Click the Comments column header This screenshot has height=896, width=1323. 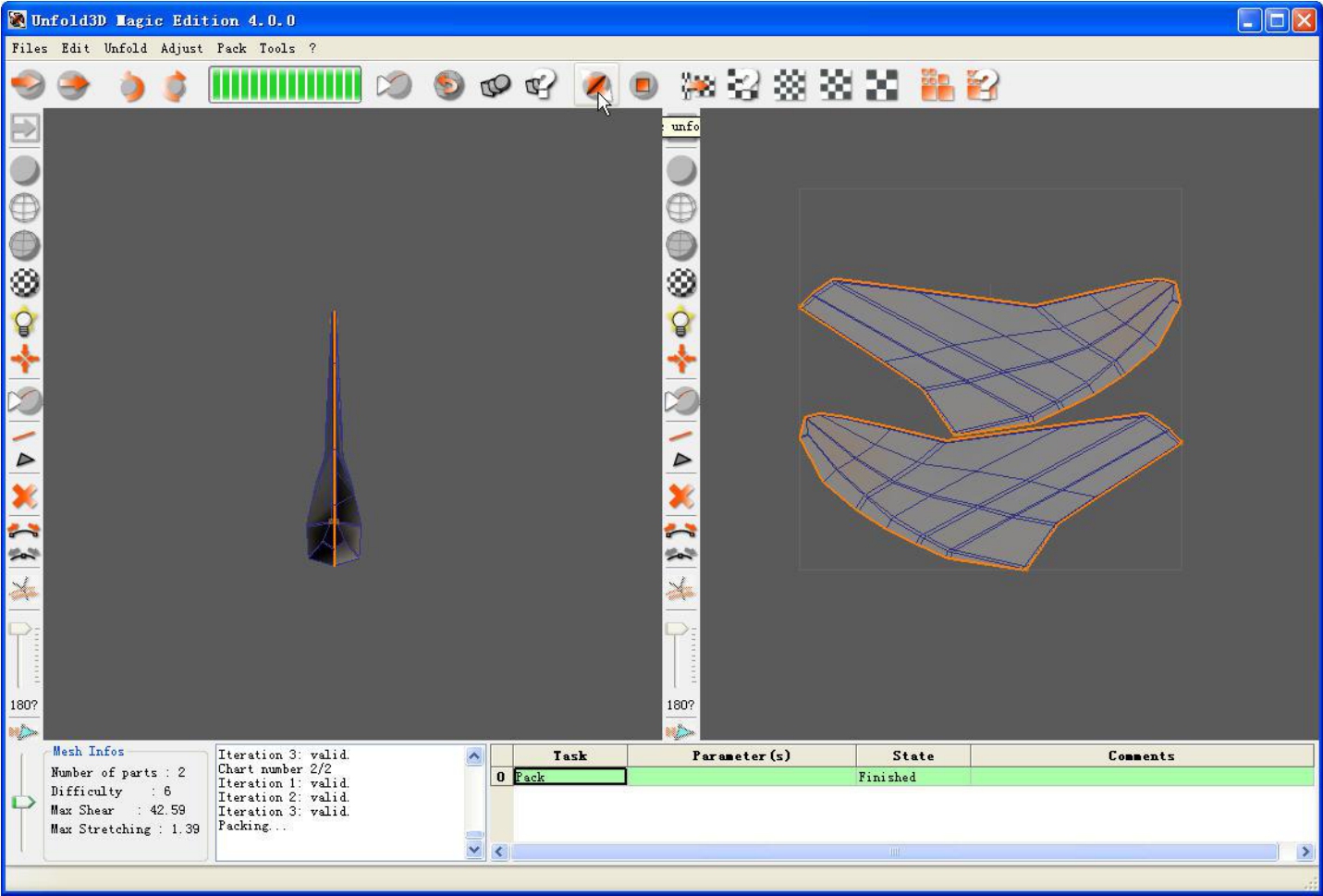1142,755
